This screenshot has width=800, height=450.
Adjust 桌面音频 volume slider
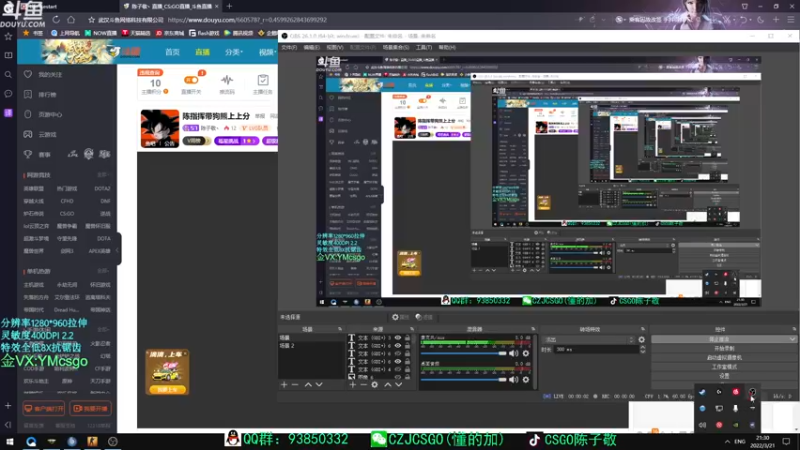click(463, 380)
